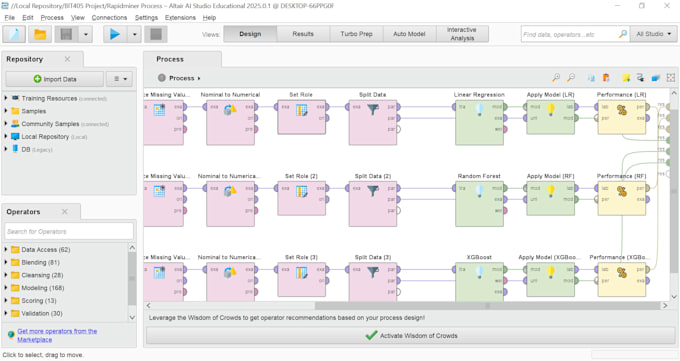Select the Apply Model (RF) operator
This screenshot has width=680, height=361.
point(550,199)
